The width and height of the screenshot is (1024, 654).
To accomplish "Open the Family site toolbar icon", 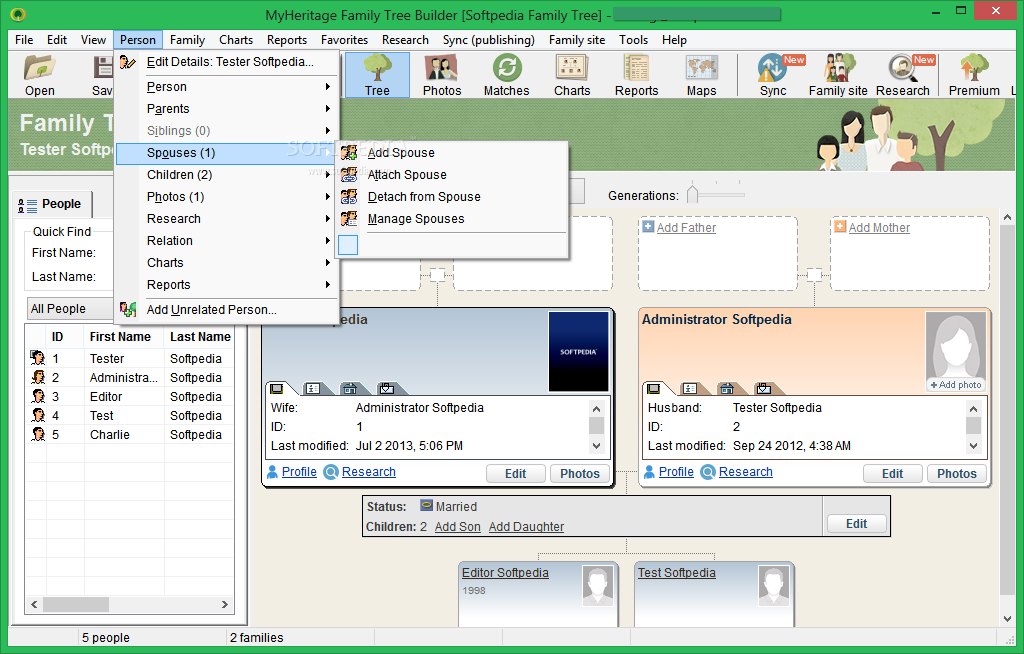I will tap(839, 76).
